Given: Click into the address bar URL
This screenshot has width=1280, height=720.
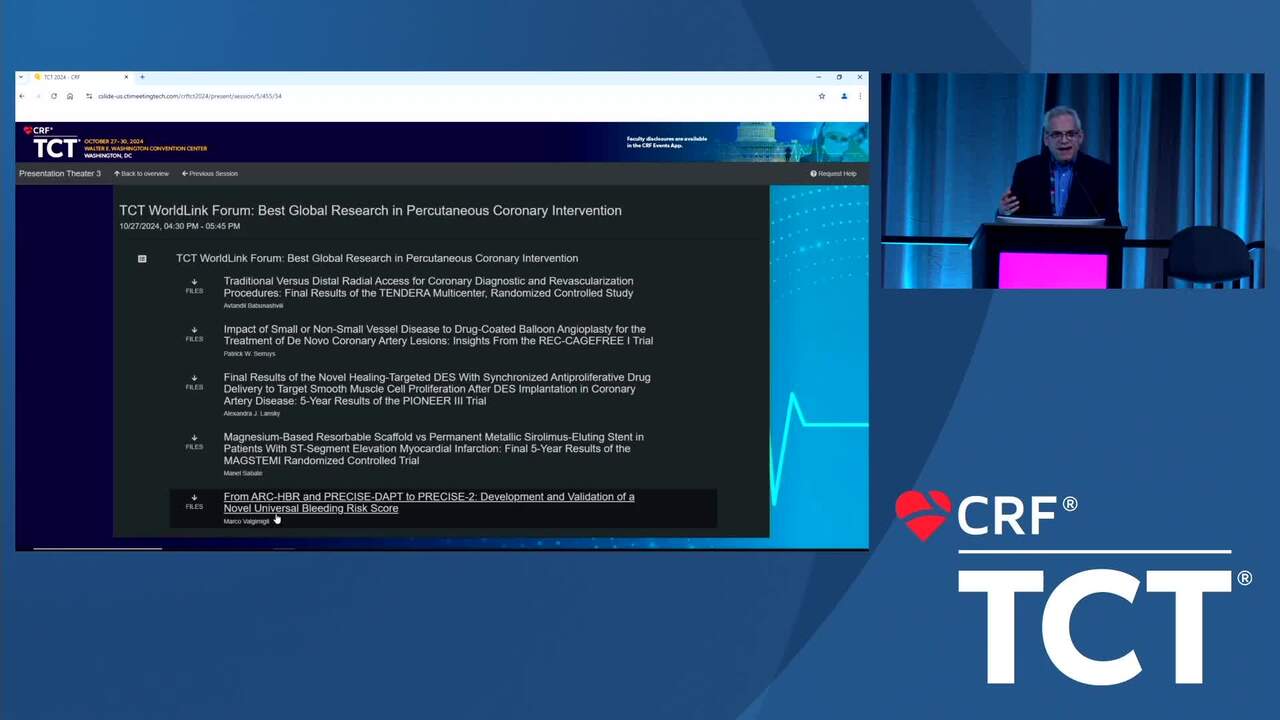Looking at the screenshot, I should coord(190,96).
